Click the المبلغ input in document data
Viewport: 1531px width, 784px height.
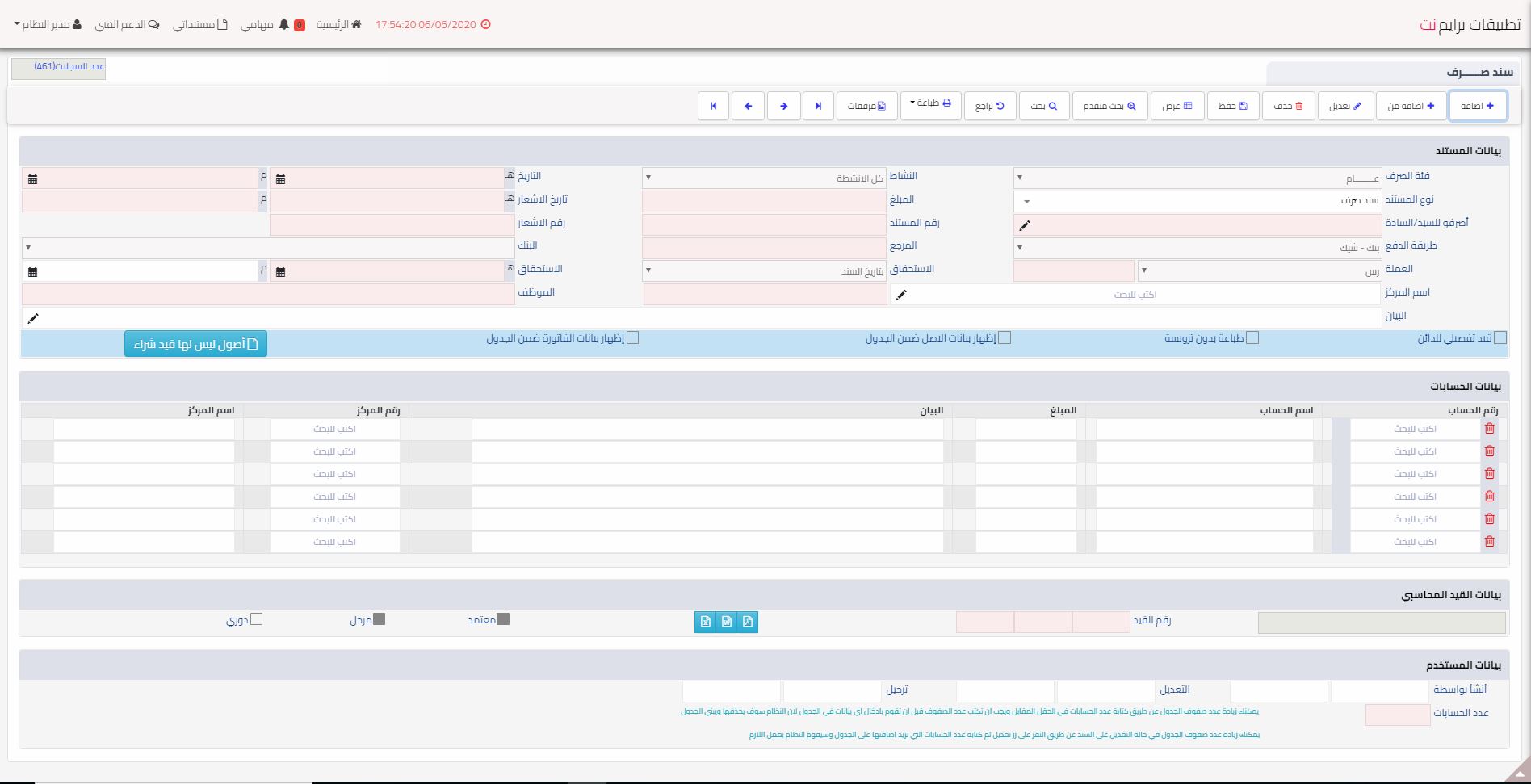[764, 201]
